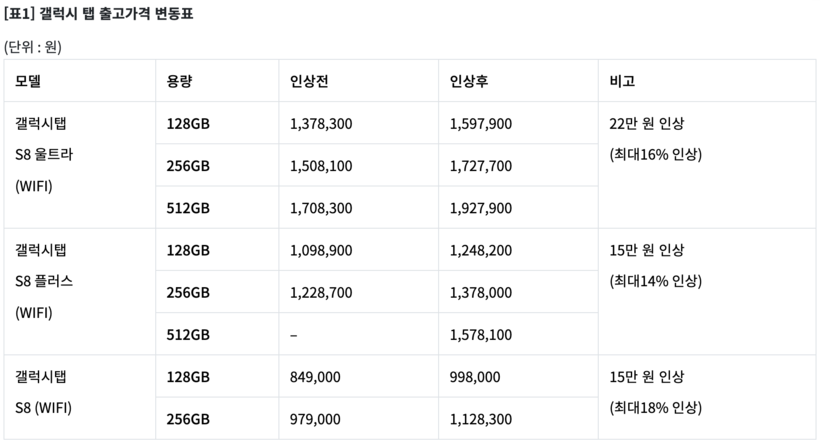Select the '비고' column header

[622, 81]
